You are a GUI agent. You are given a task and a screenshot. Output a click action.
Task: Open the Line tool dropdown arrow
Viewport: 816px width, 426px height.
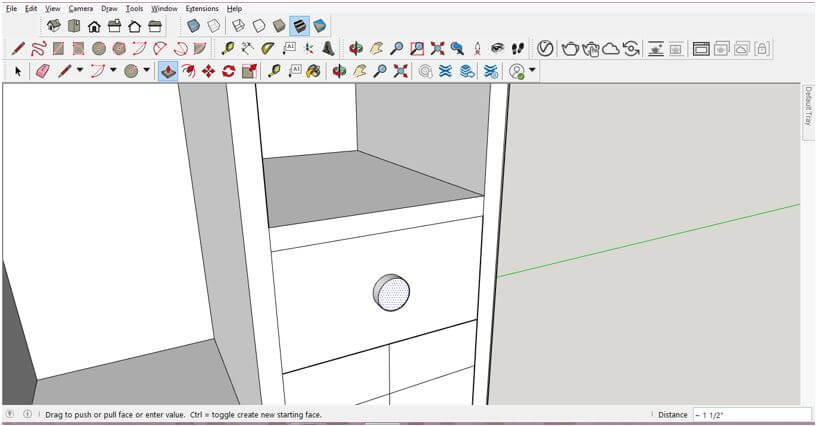click(x=81, y=71)
